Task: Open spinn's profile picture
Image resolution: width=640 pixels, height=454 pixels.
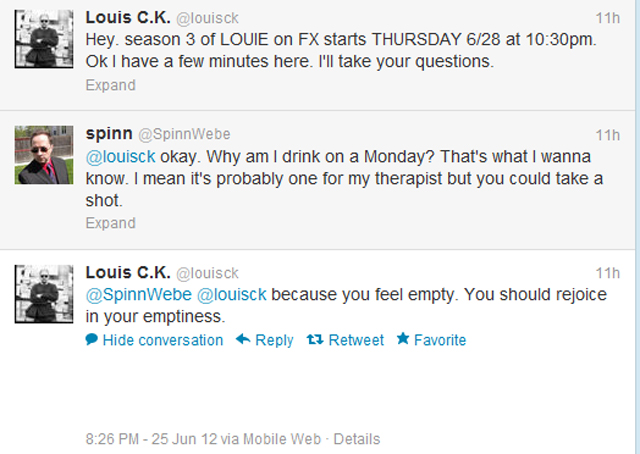Action: (44, 155)
